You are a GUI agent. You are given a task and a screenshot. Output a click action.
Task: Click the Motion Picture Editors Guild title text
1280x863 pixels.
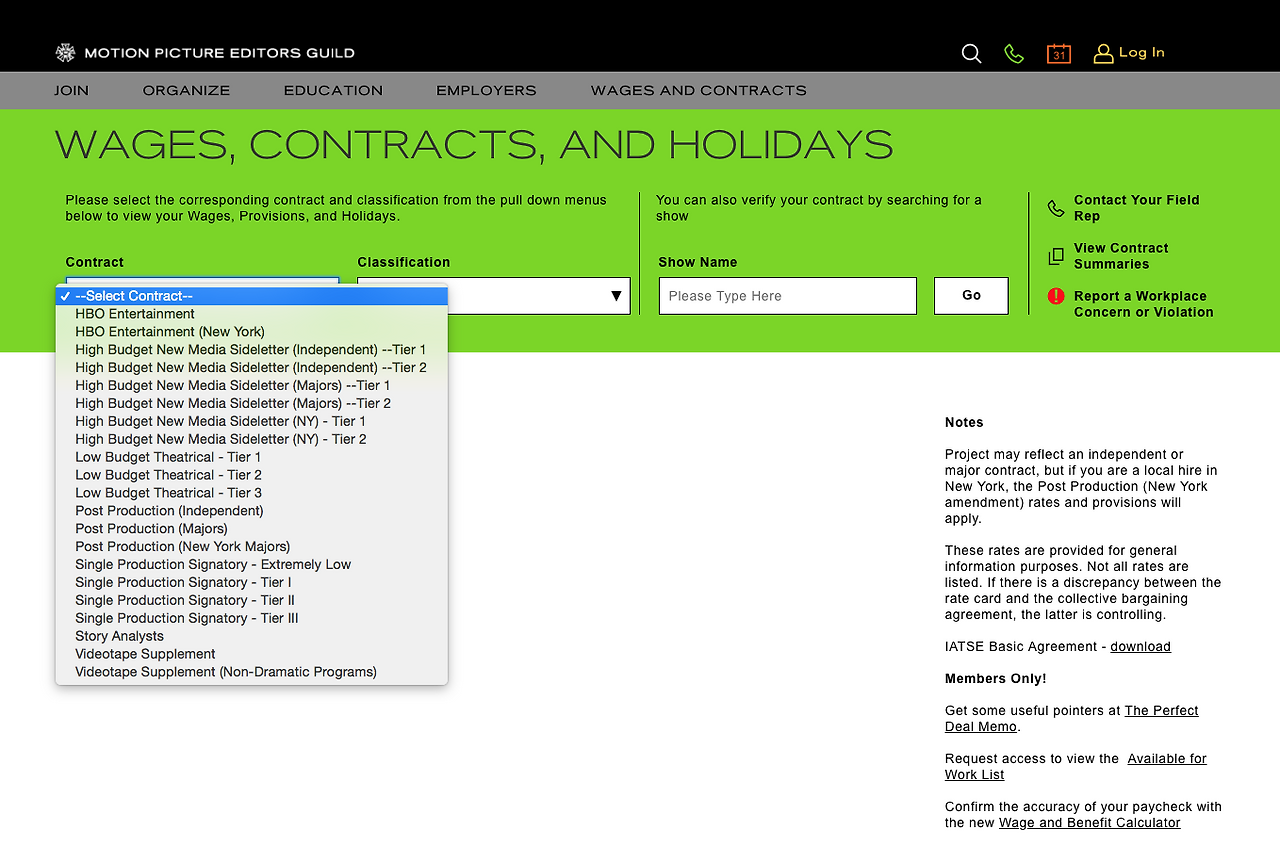pos(220,53)
